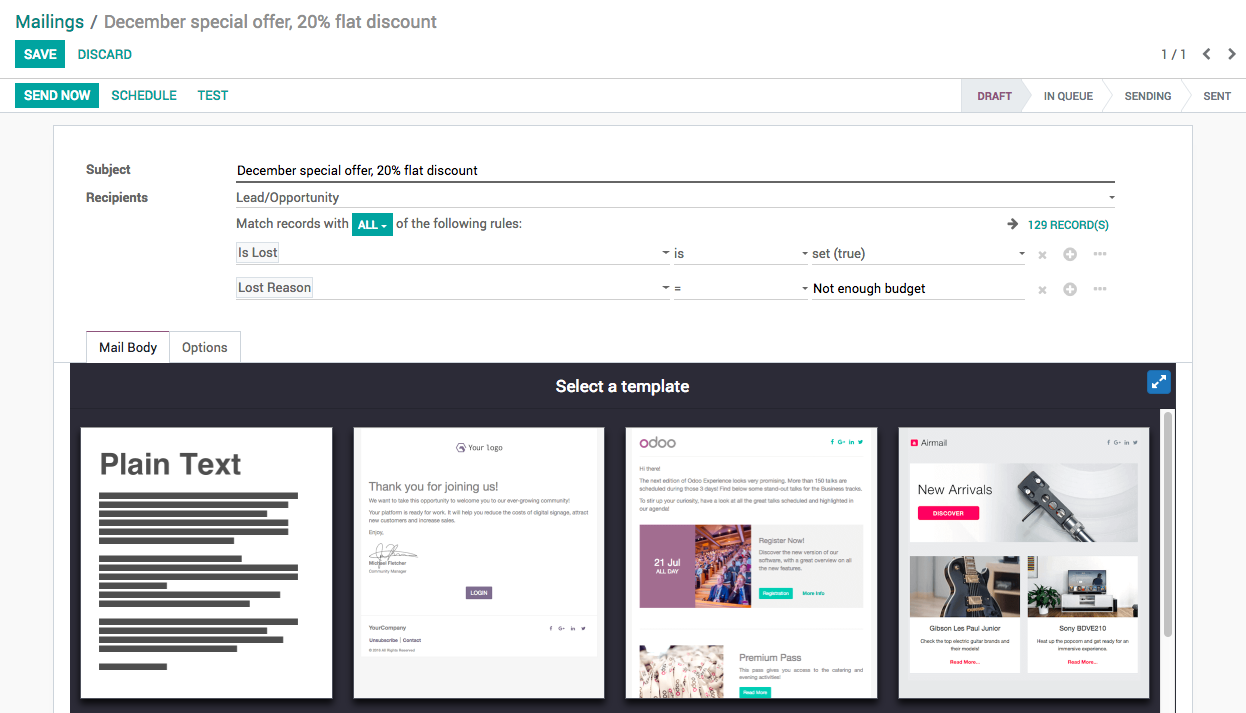Screen dimensions: 1246x713
Task: Choose the Plain Text template
Action: coord(206,562)
